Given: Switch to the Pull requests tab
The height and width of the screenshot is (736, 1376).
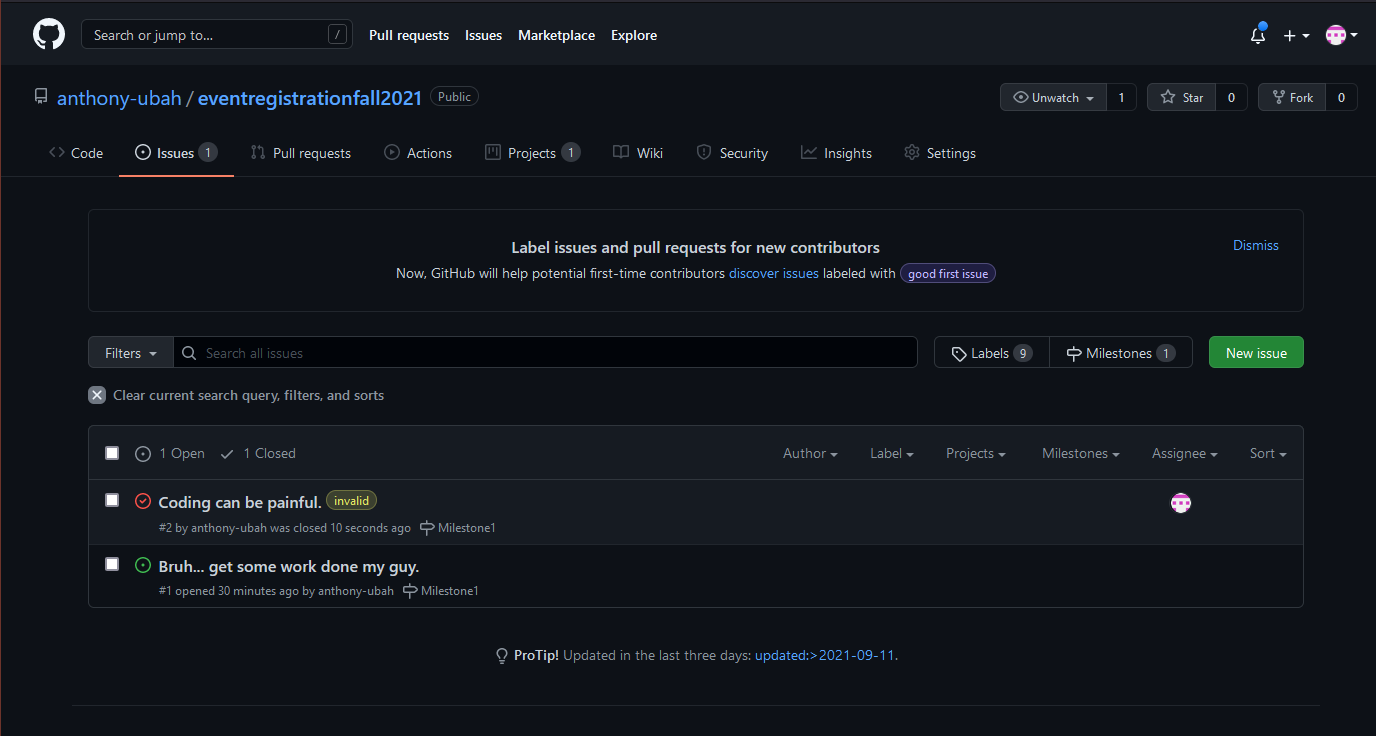Looking at the screenshot, I should pyautogui.click(x=300, y=153).
